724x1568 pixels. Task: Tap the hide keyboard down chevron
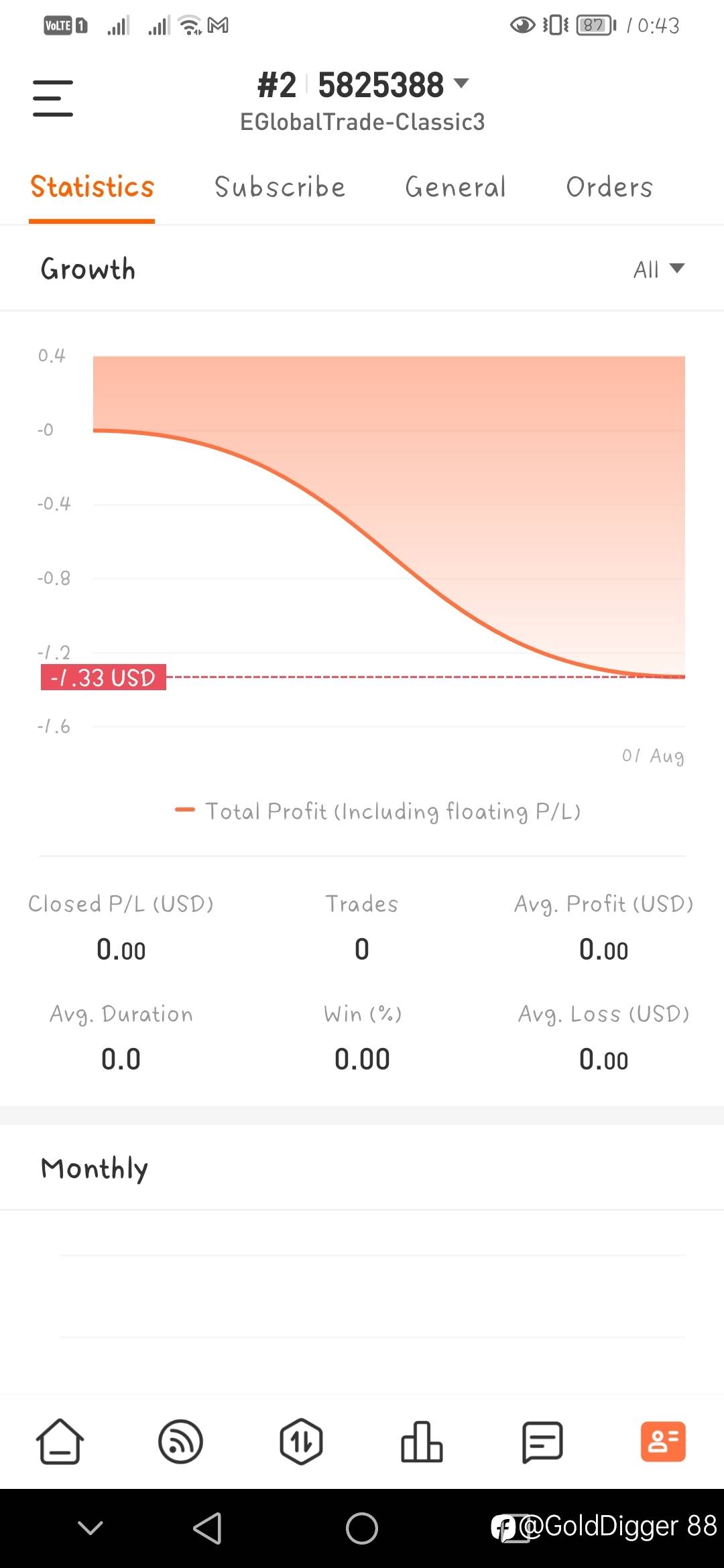[90, 1528]
